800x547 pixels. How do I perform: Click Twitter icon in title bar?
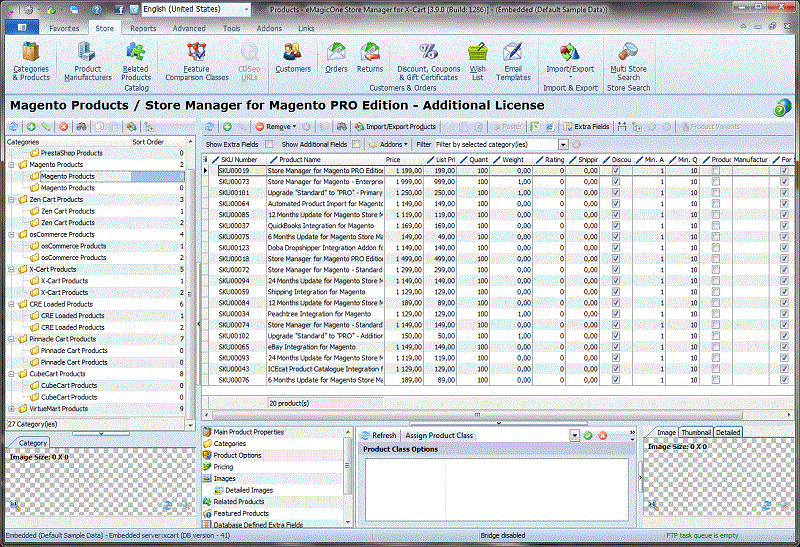134,10
